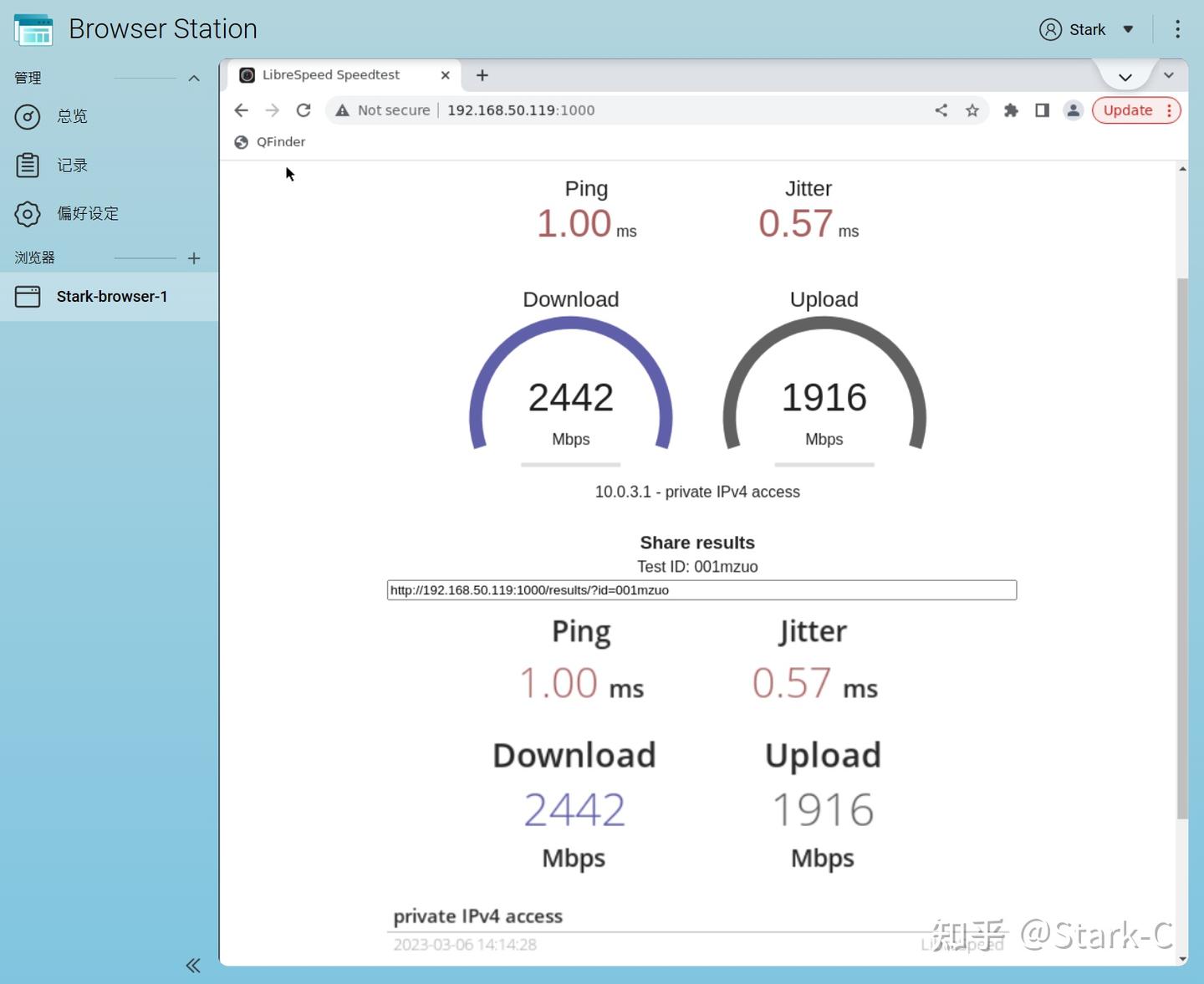Screen dimensions: 1204x984
Task: Toggle the browser side panel icon
Action: pyautogui.click(x=1042, y=110)
